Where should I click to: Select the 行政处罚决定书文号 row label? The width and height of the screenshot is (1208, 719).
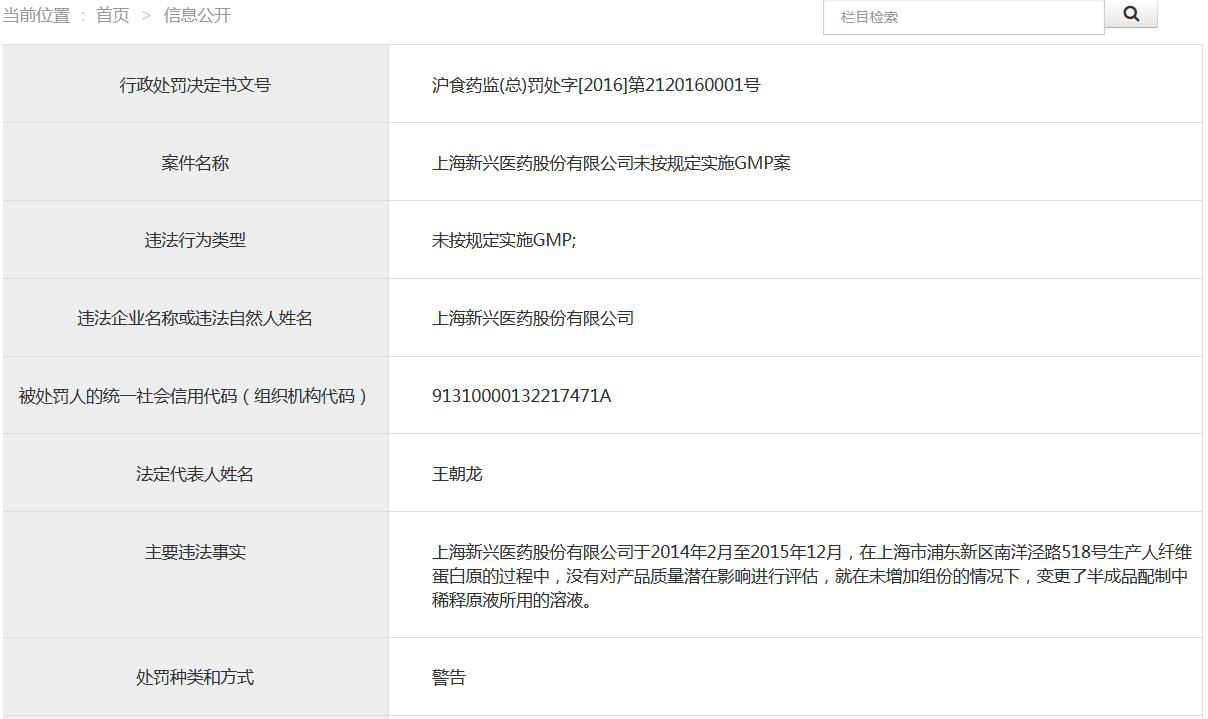(x=195, y=85)
